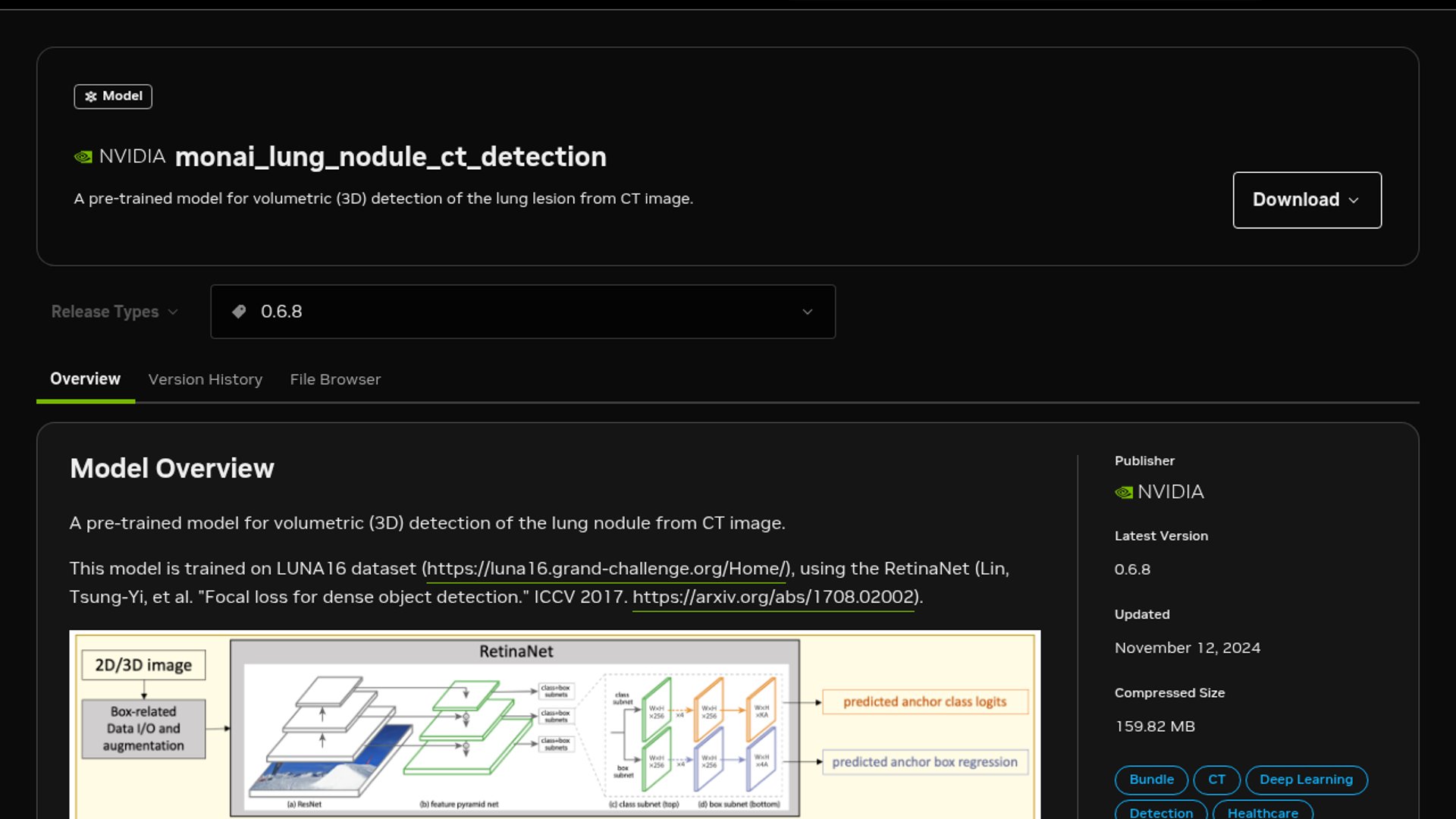Image resolution: width=1456 pixels, height=819 pixels.
Task: Click the Bundle tag
Action: coord(1151,780)
